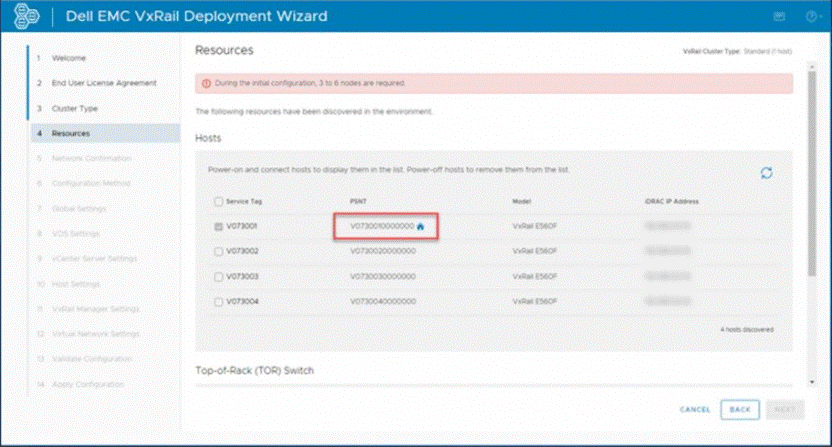
Task: Go to the Welcome step
Action: pyautogui.click(x=68, y=58)
